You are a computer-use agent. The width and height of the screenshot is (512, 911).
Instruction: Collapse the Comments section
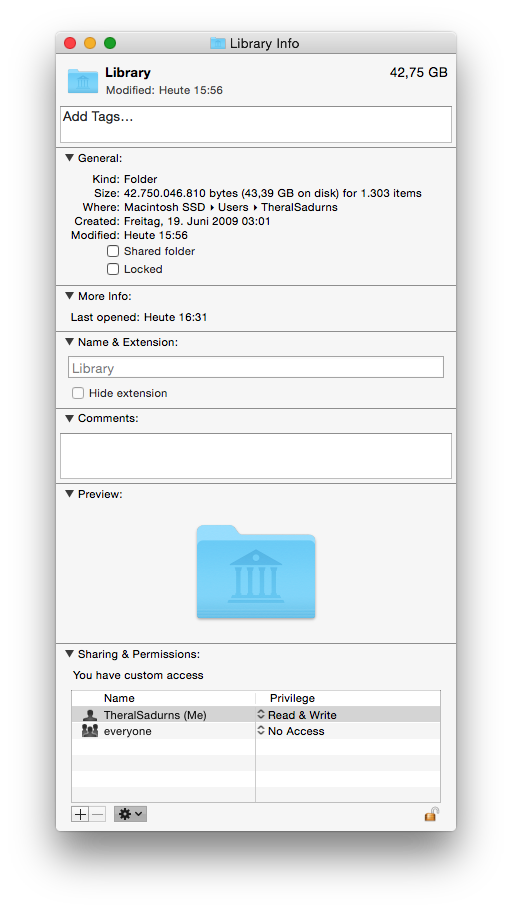pyautogui.click(x=70, y=418)
